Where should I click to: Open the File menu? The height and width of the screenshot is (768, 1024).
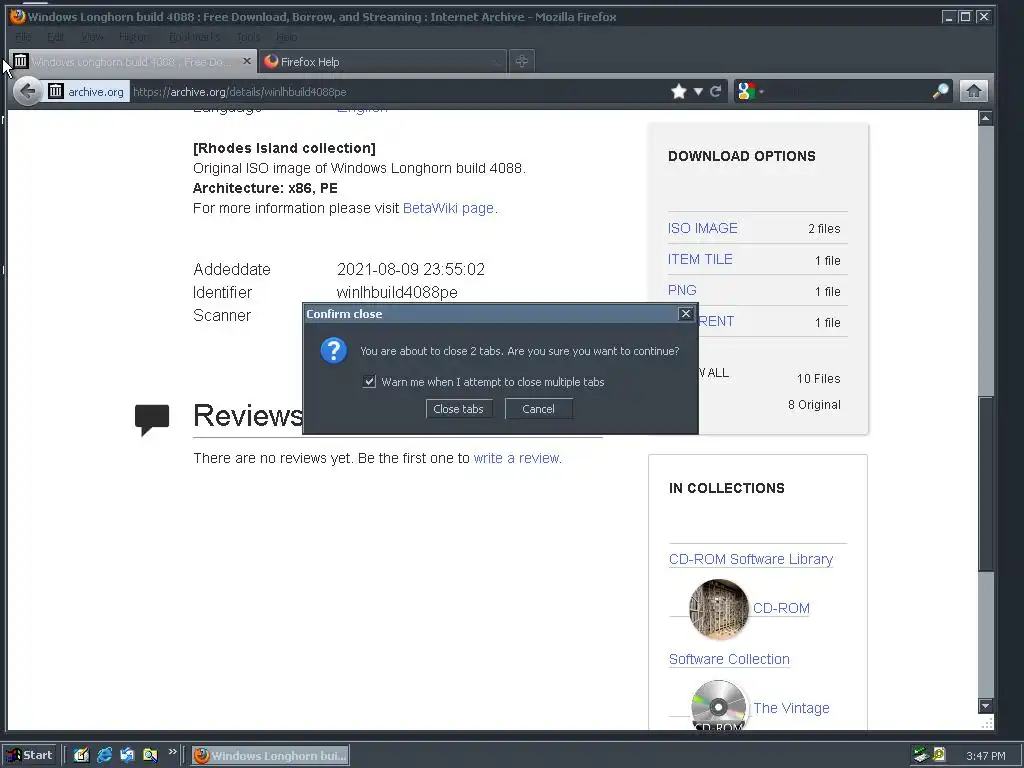(x=23, y=37)
